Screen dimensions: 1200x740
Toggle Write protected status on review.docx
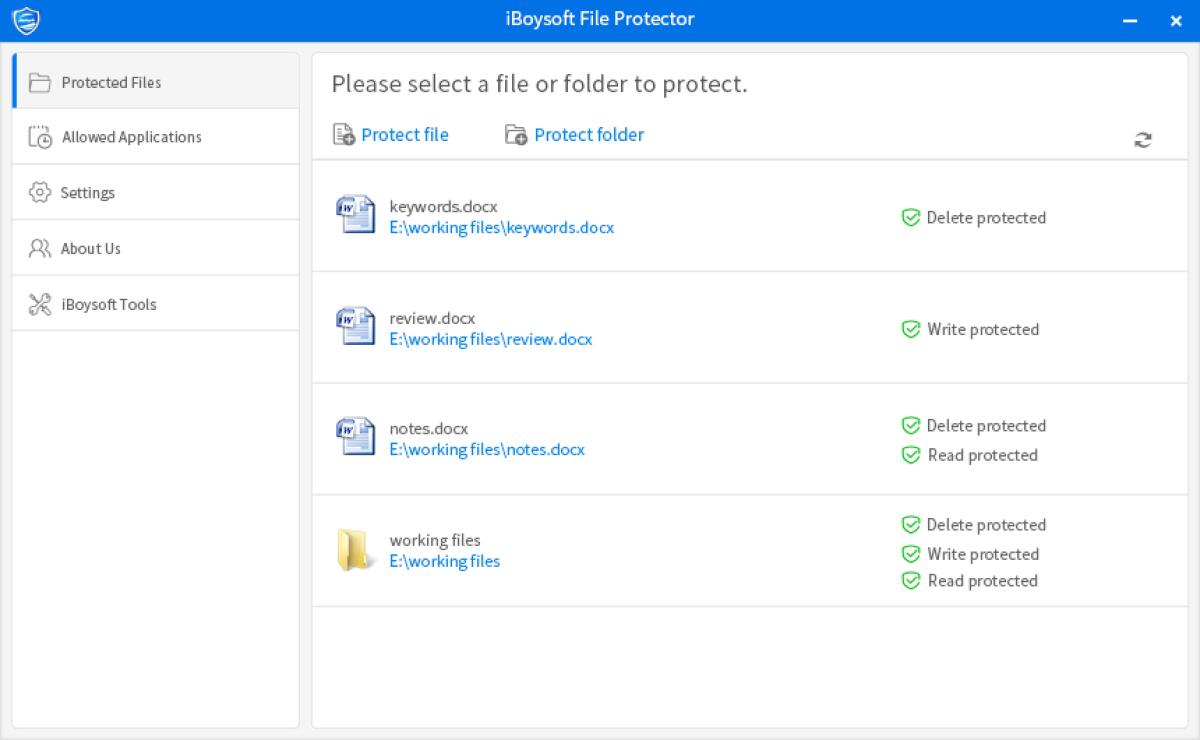911,329
